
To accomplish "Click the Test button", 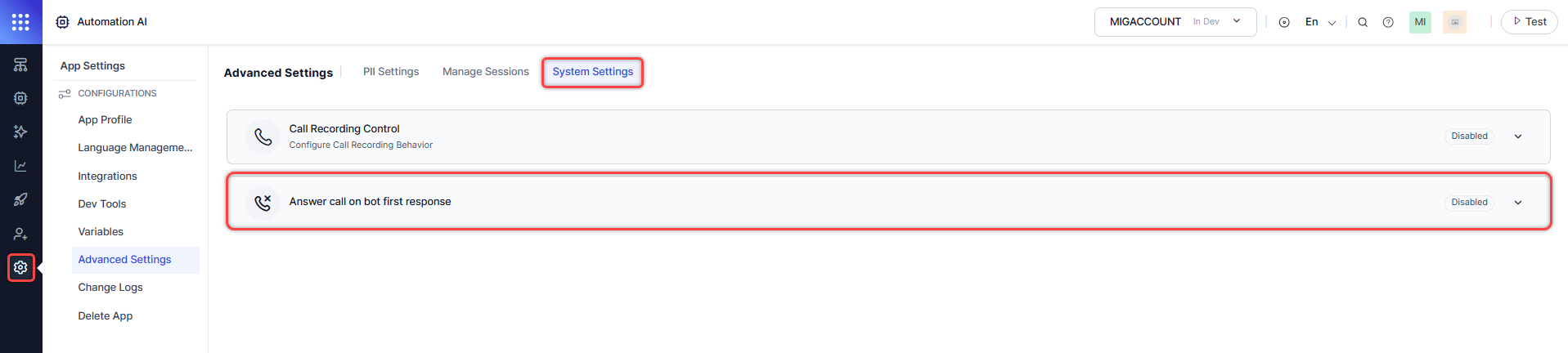I will pyautogui.click(x=1529, y=22).
